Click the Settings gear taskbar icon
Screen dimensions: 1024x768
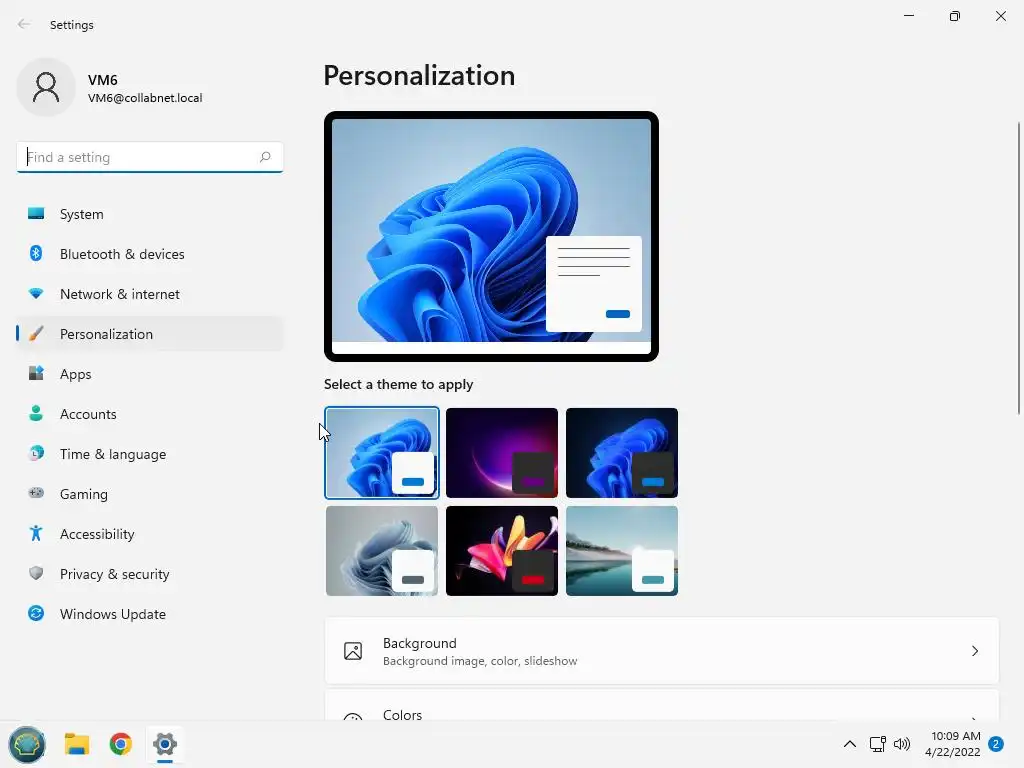pos(165,744)
